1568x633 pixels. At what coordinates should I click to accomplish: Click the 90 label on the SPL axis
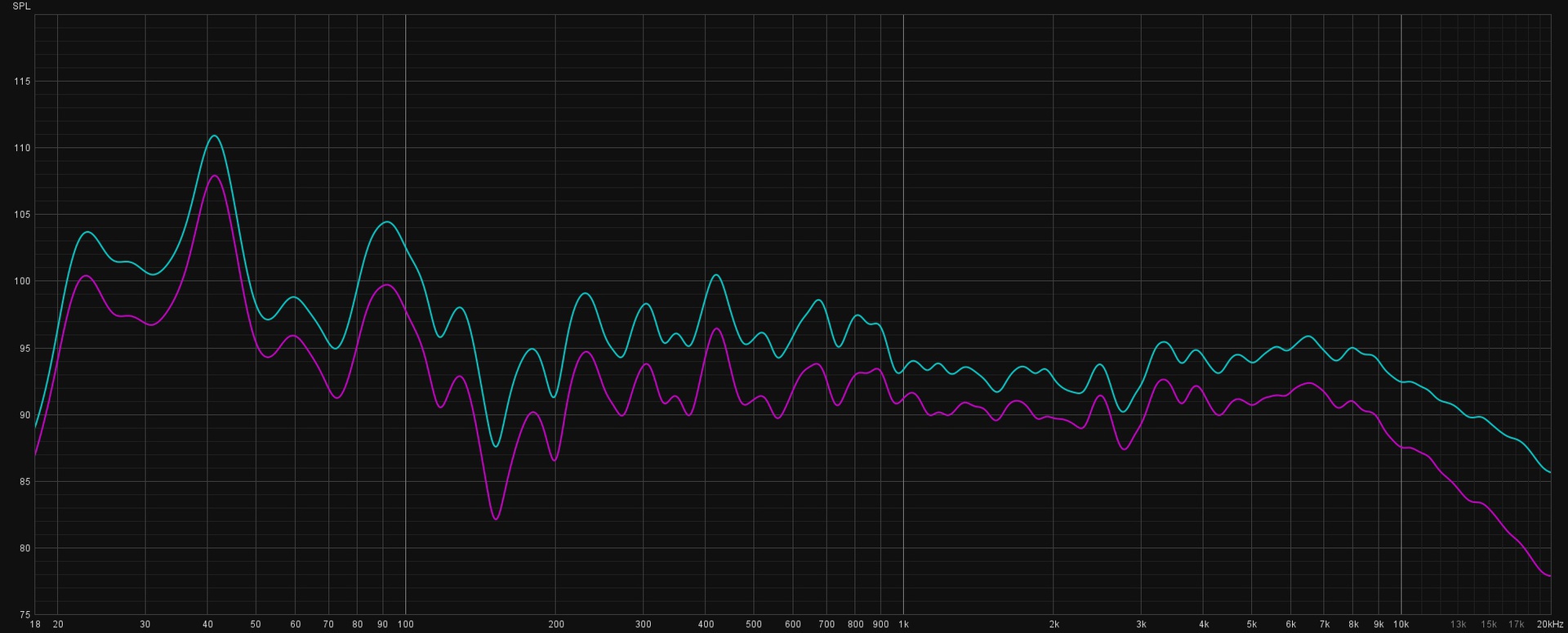[25, 415]
